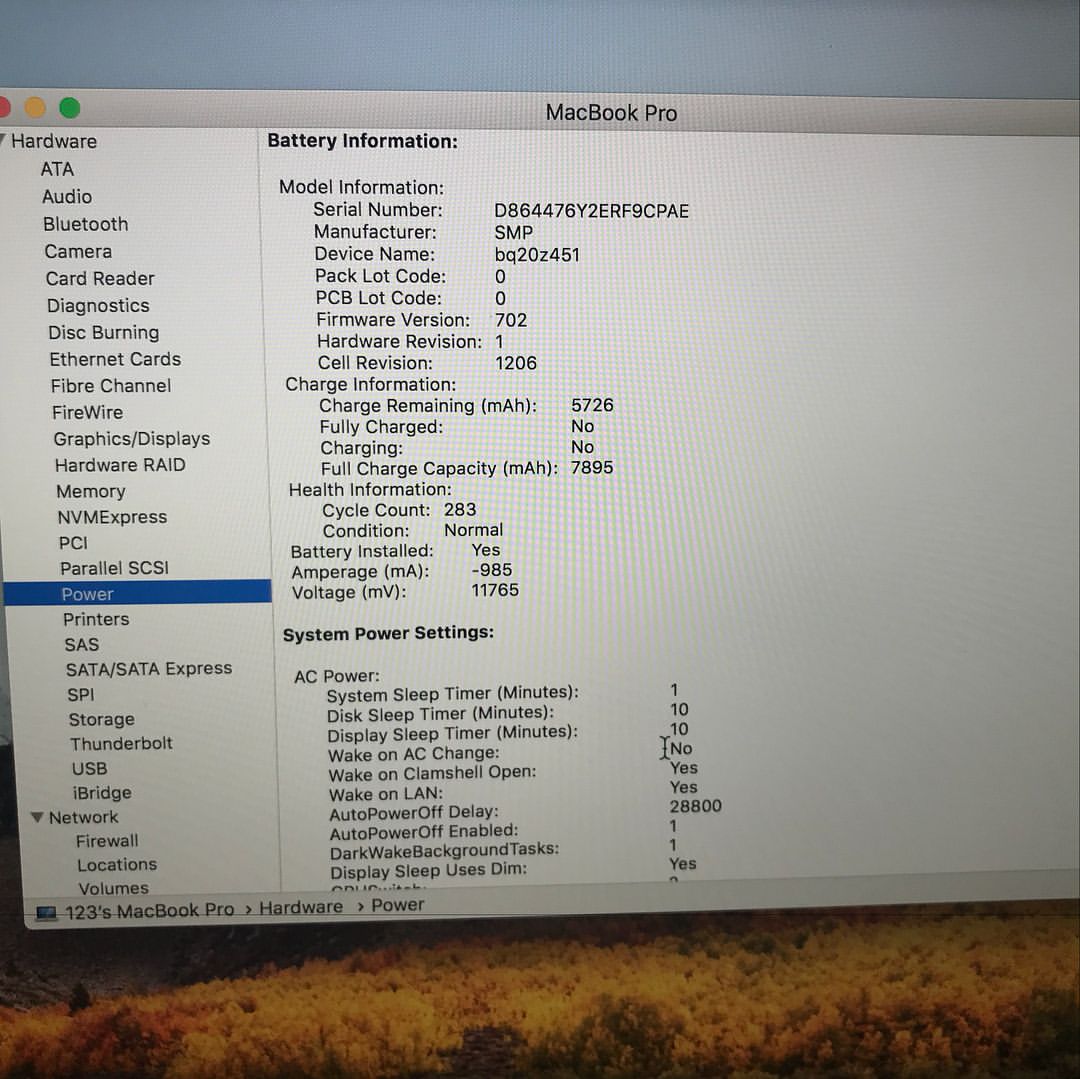1080x1079 pixels.
Task: Open the Card Reader entry
Action: pos(100,278)
